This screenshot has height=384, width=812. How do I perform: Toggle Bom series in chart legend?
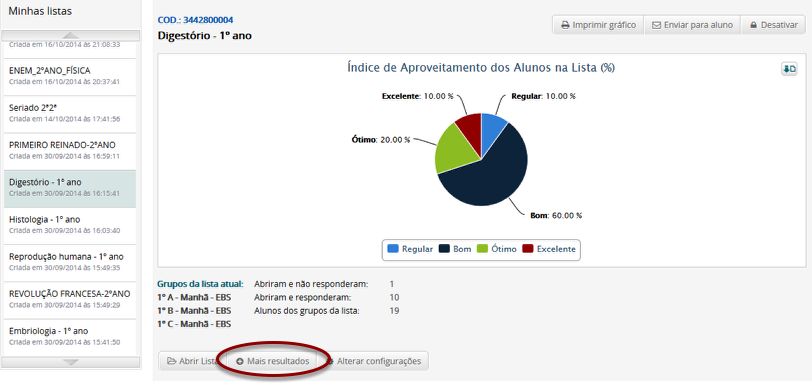[x=455, y=249]
